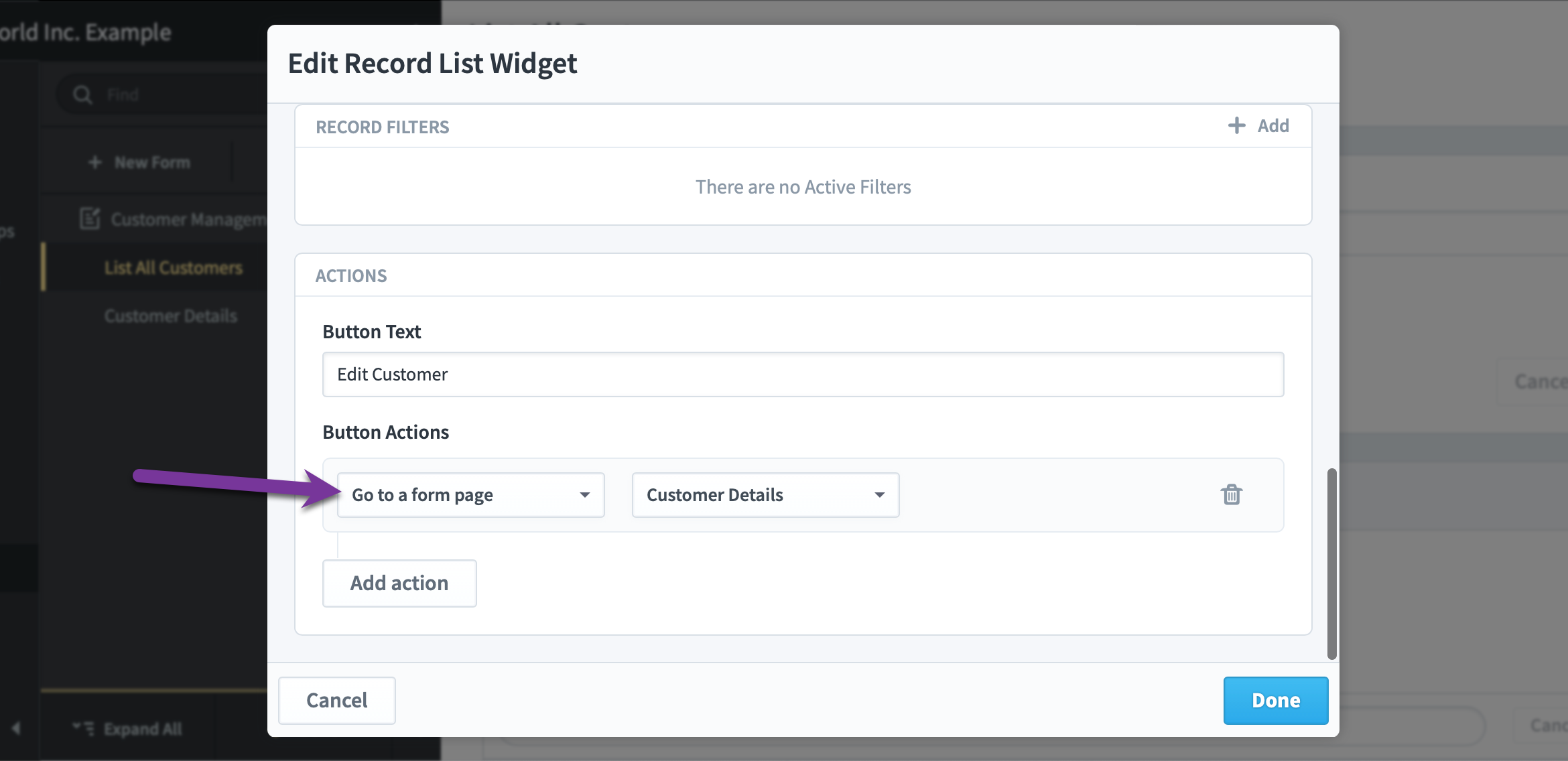The height and width of the screenshot is (761, 1568).
Task: Open the 'Go to a form page' dropdown
Action: pyautogui.click(x=470, y=494)
